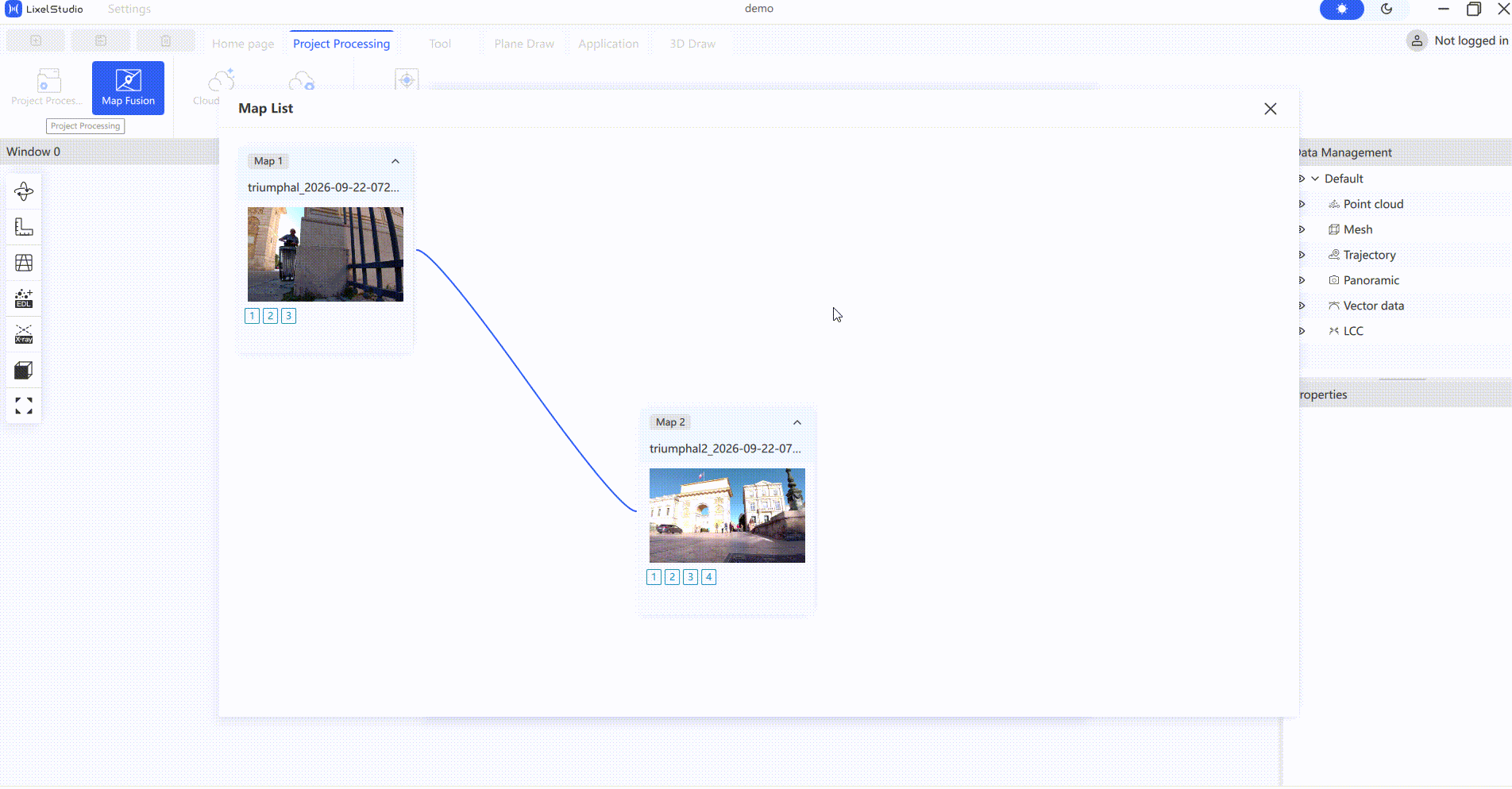1512x789 pixels.
Task: Collapse the Default tree node
Action: [1315, 179]
